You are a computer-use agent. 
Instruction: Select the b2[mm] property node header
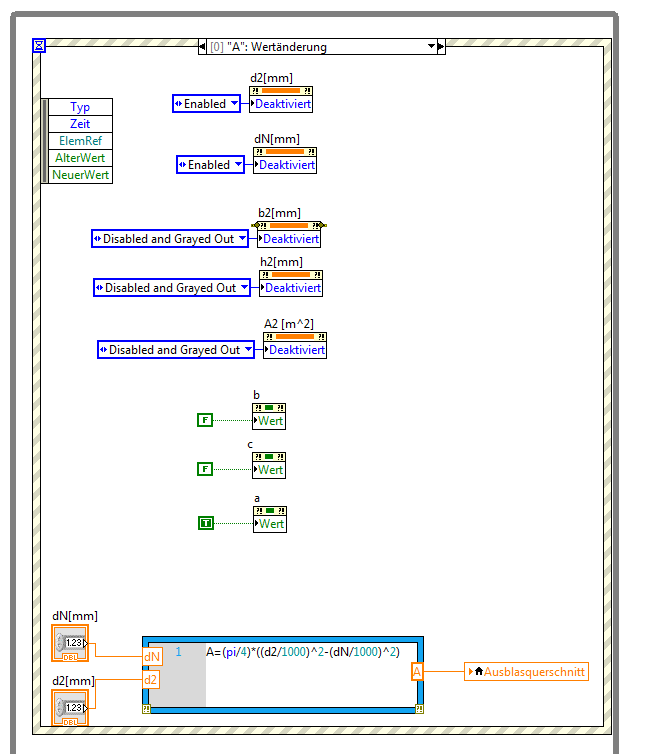pos(289,226)
